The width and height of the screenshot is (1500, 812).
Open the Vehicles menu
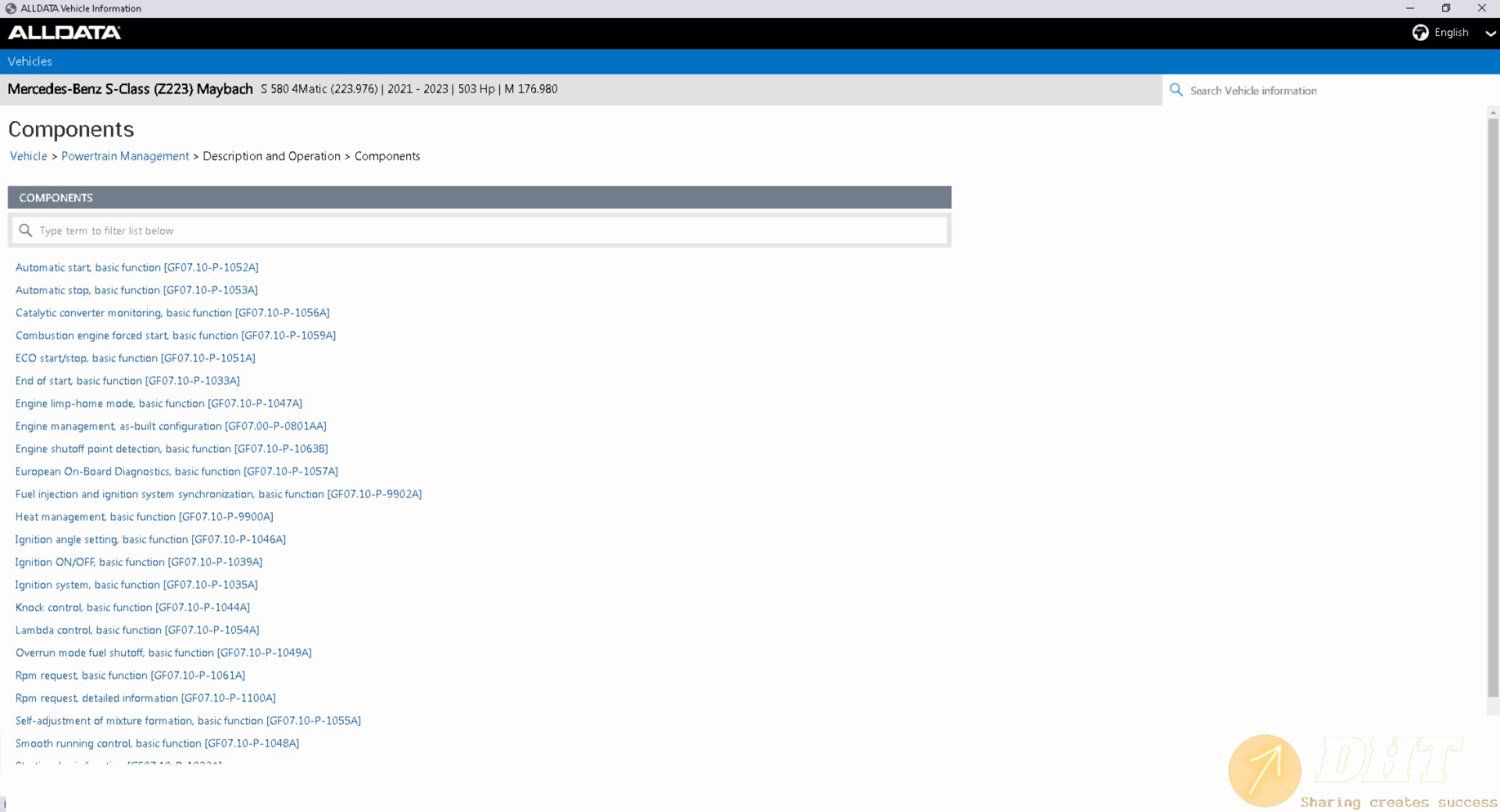tap(29, 61)
